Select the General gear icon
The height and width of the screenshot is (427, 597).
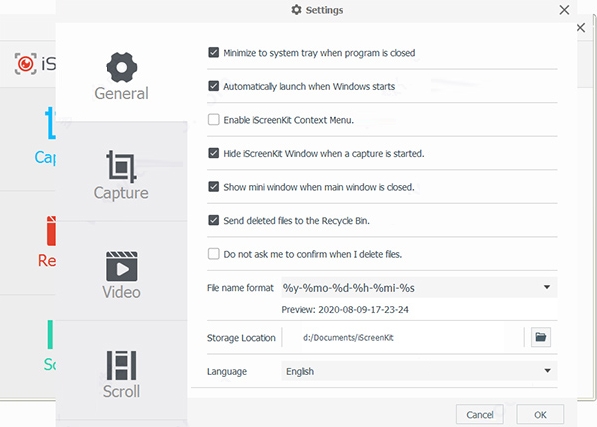coord(121,67)
